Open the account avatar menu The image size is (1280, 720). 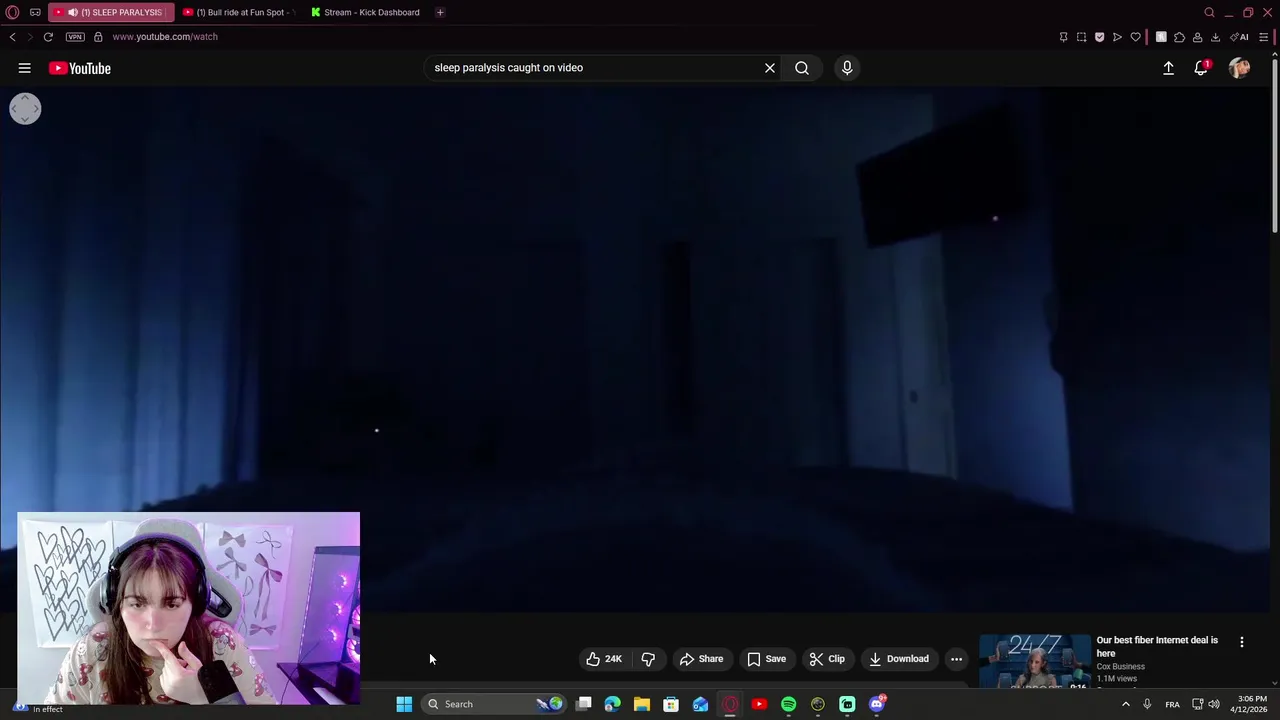[x=1240, y=68]
